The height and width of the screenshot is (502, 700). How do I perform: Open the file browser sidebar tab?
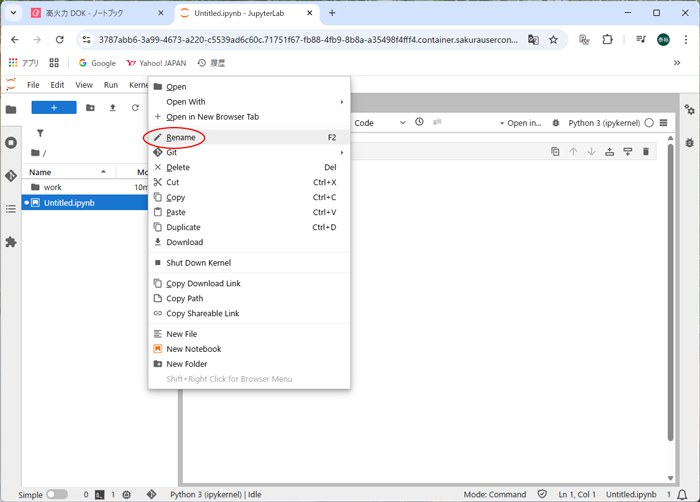pos(11,109)
